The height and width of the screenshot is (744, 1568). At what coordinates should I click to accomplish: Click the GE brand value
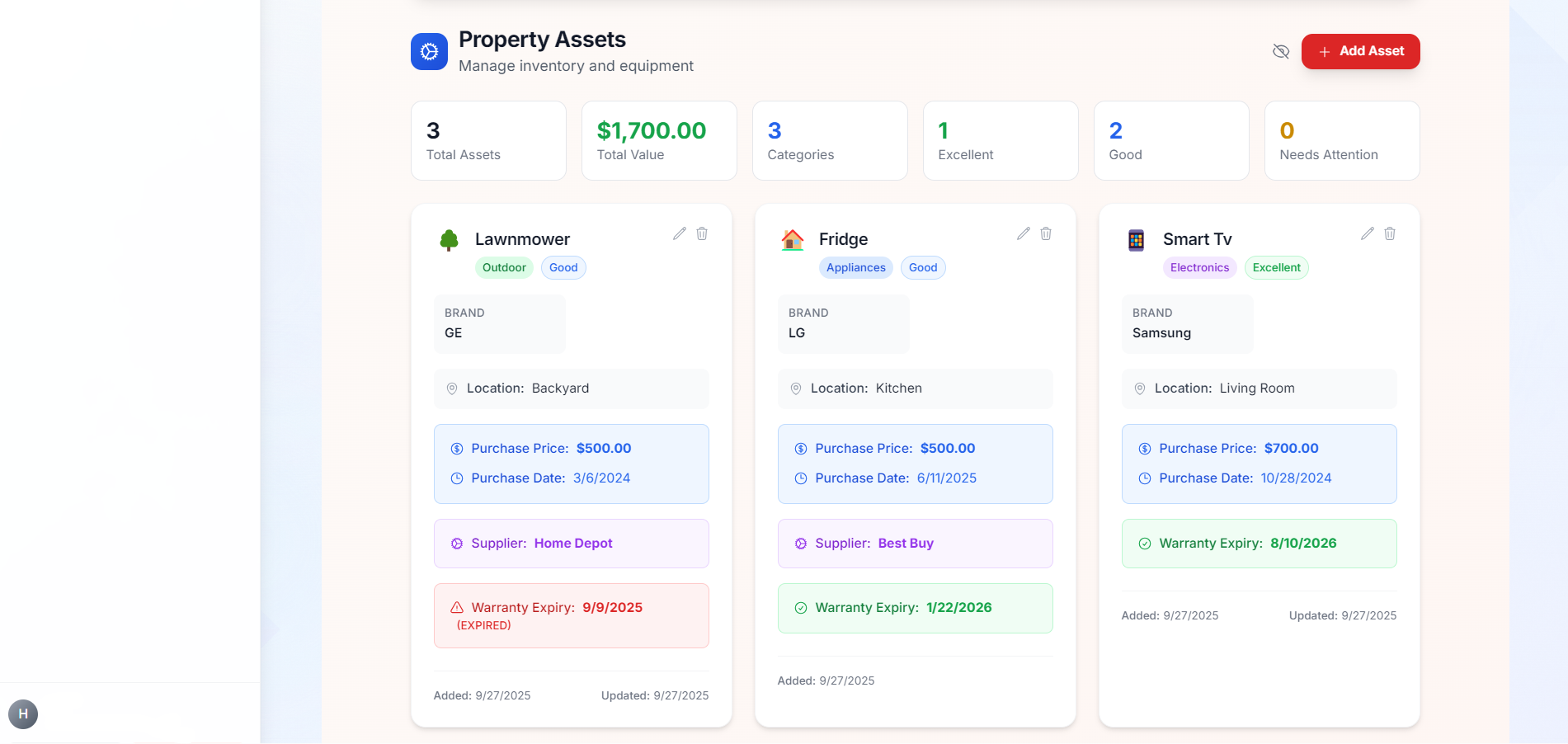(x=454, y=333)
